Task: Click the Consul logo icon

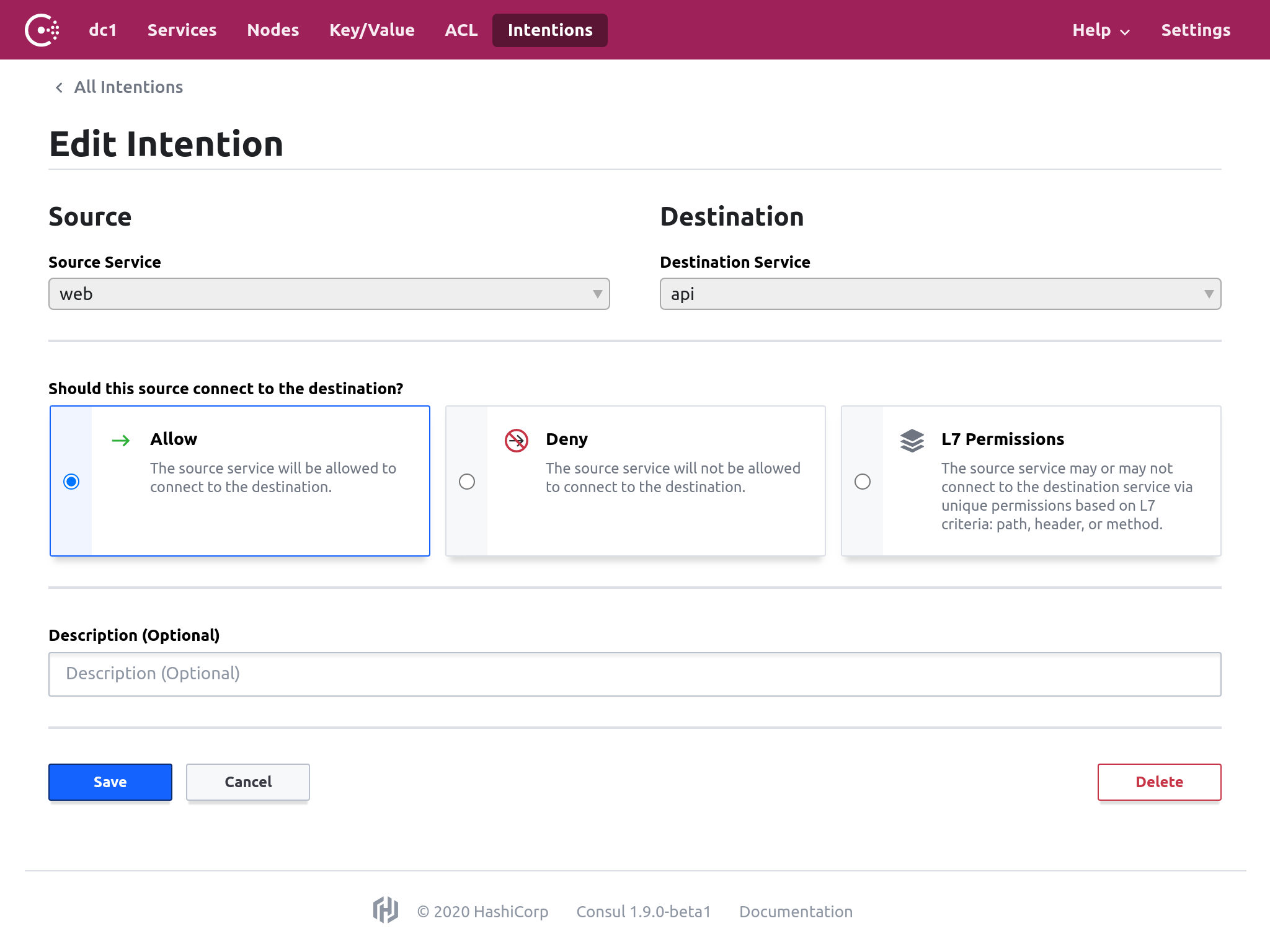Action: tap(42, 30)
